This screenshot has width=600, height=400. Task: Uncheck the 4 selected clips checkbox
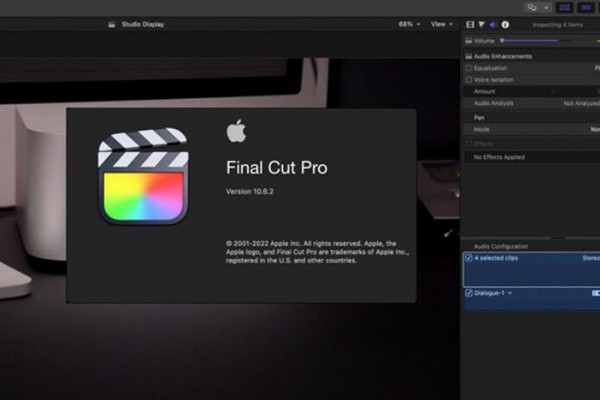(469, 258)
